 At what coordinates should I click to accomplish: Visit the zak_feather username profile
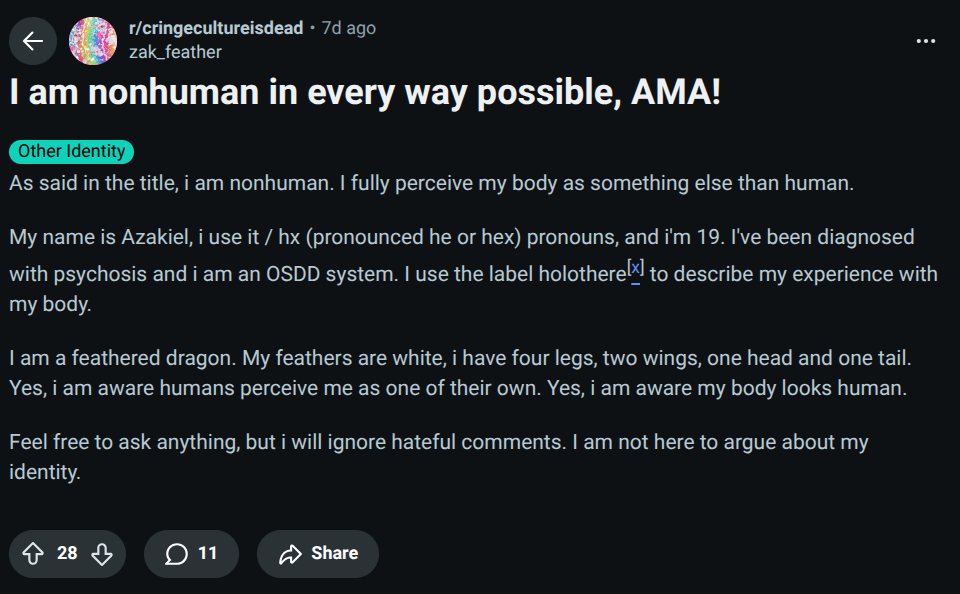pyautogui.click(x=175, y=51)
